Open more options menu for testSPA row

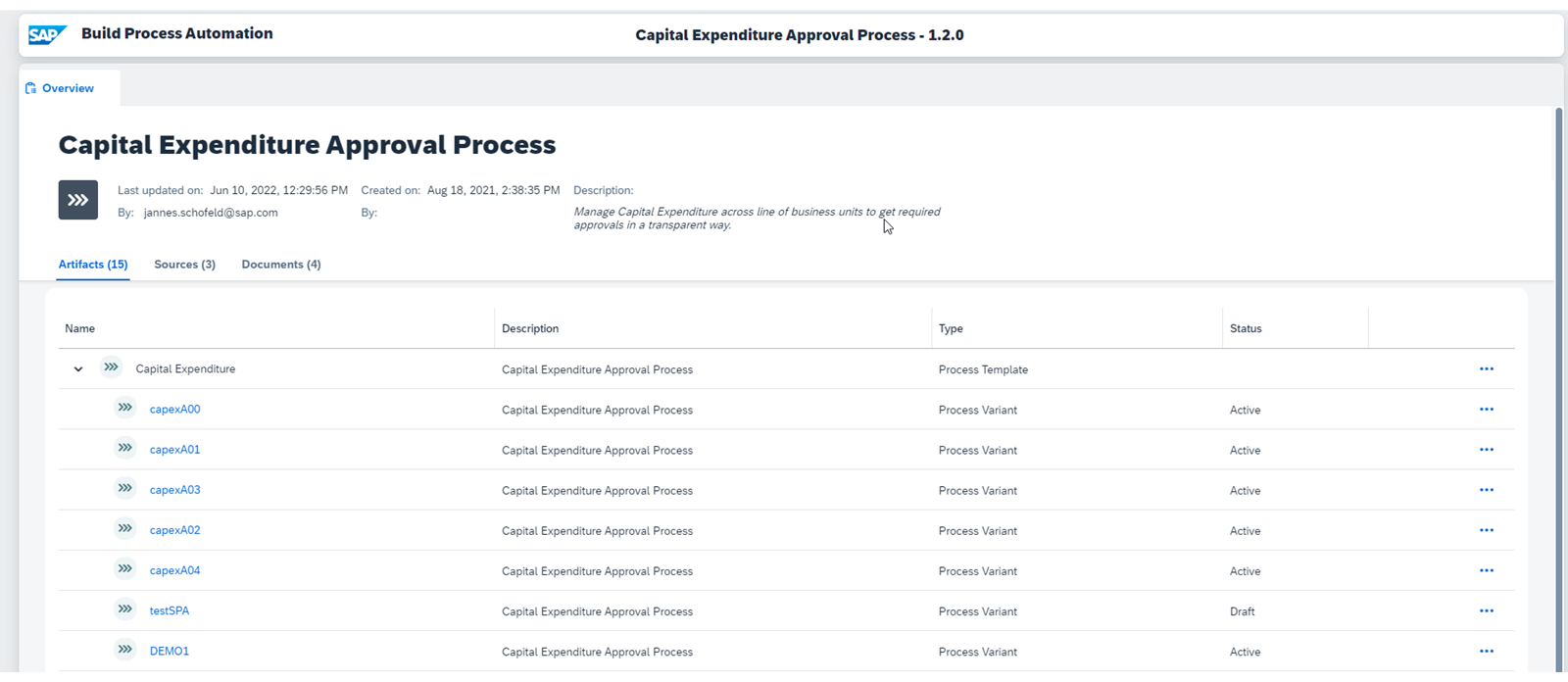point(1487,610)
